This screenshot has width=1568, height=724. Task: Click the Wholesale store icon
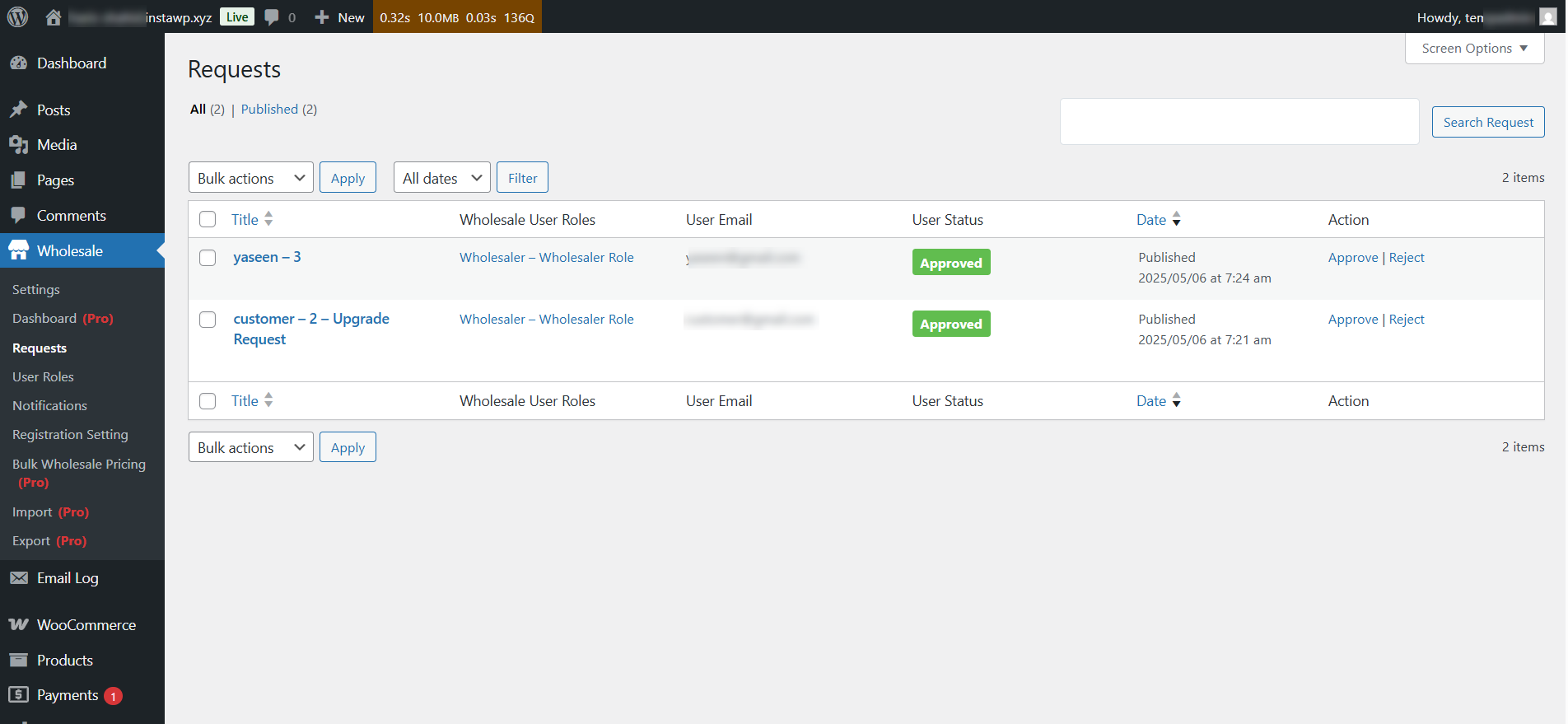(18, 250)
